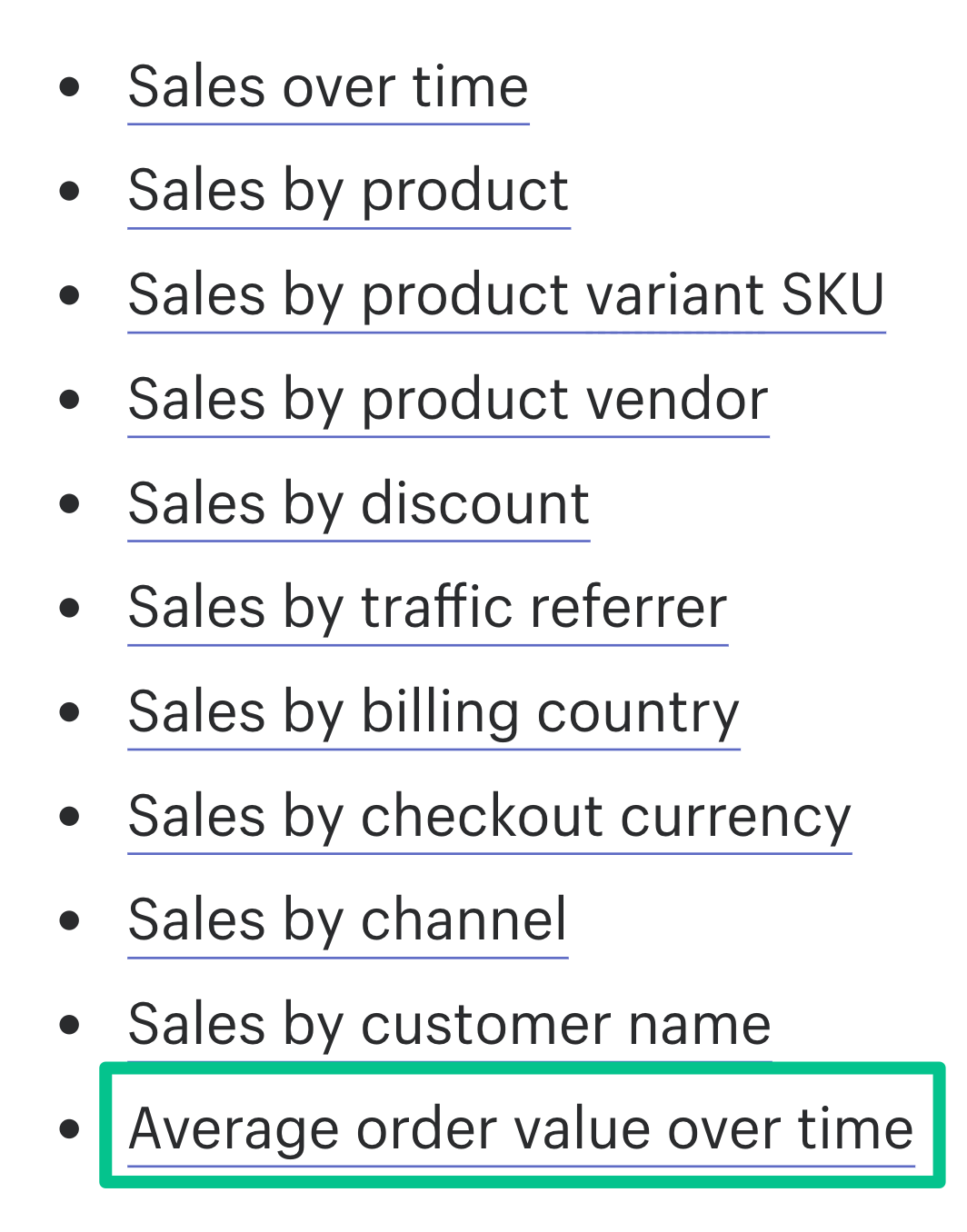Open Sales by traffic referrer report
Screen dimensions: 967x1232
pyautogui.click(x=428, y=609)
